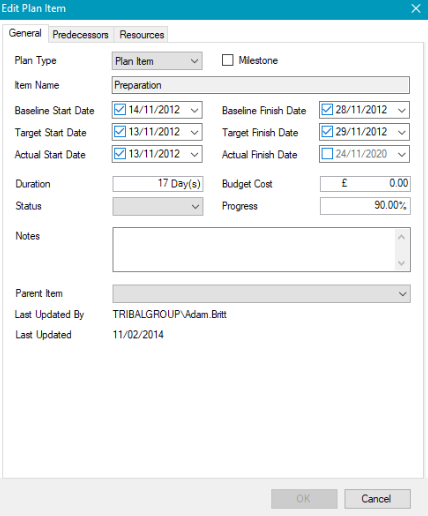Open the Parent Item dropdown
The width and height of the screenshot is (428, 516).
click(x=261, y=294)
